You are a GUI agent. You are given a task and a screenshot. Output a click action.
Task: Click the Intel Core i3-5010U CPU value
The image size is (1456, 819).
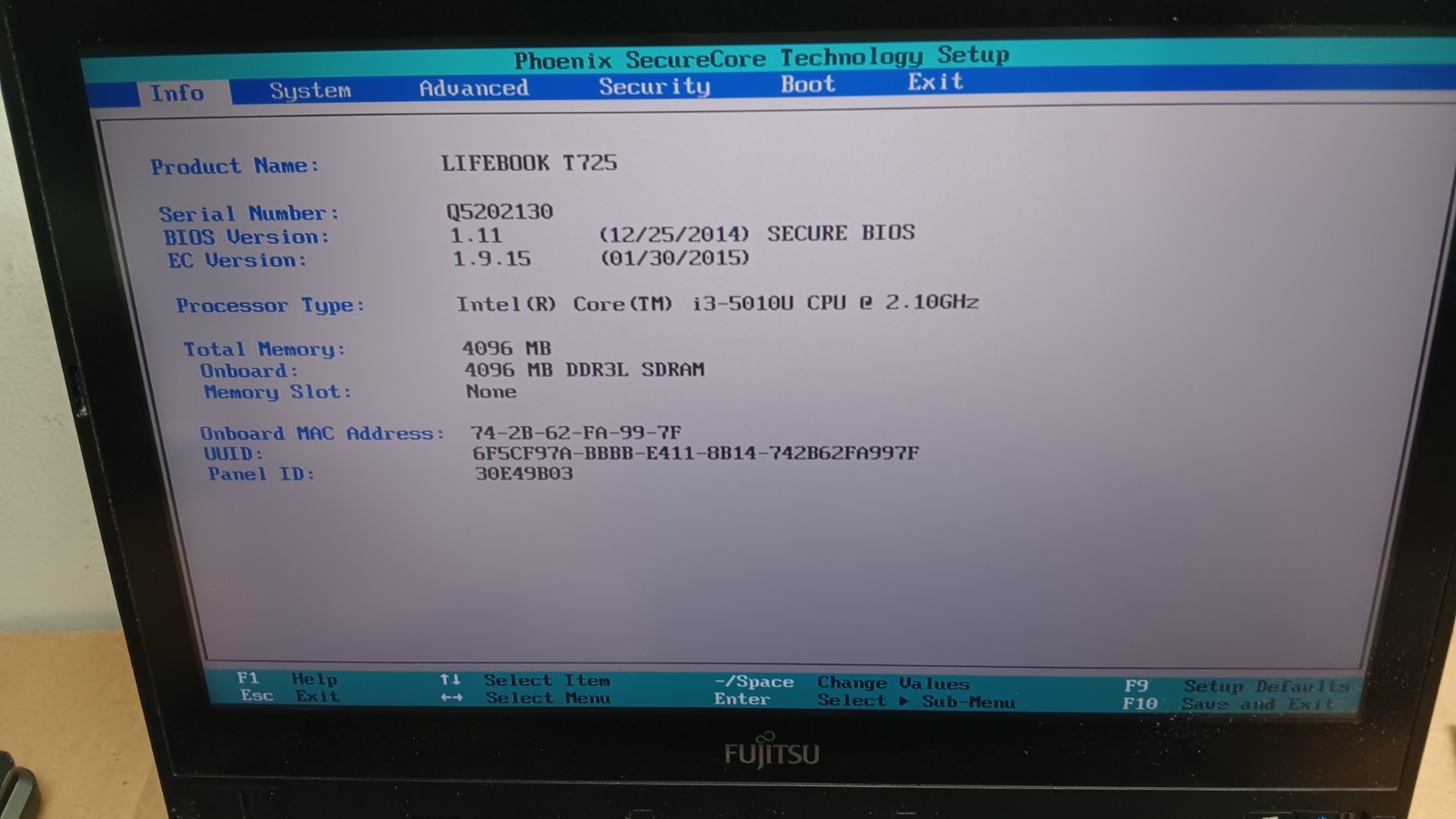(x=717, y=303)
